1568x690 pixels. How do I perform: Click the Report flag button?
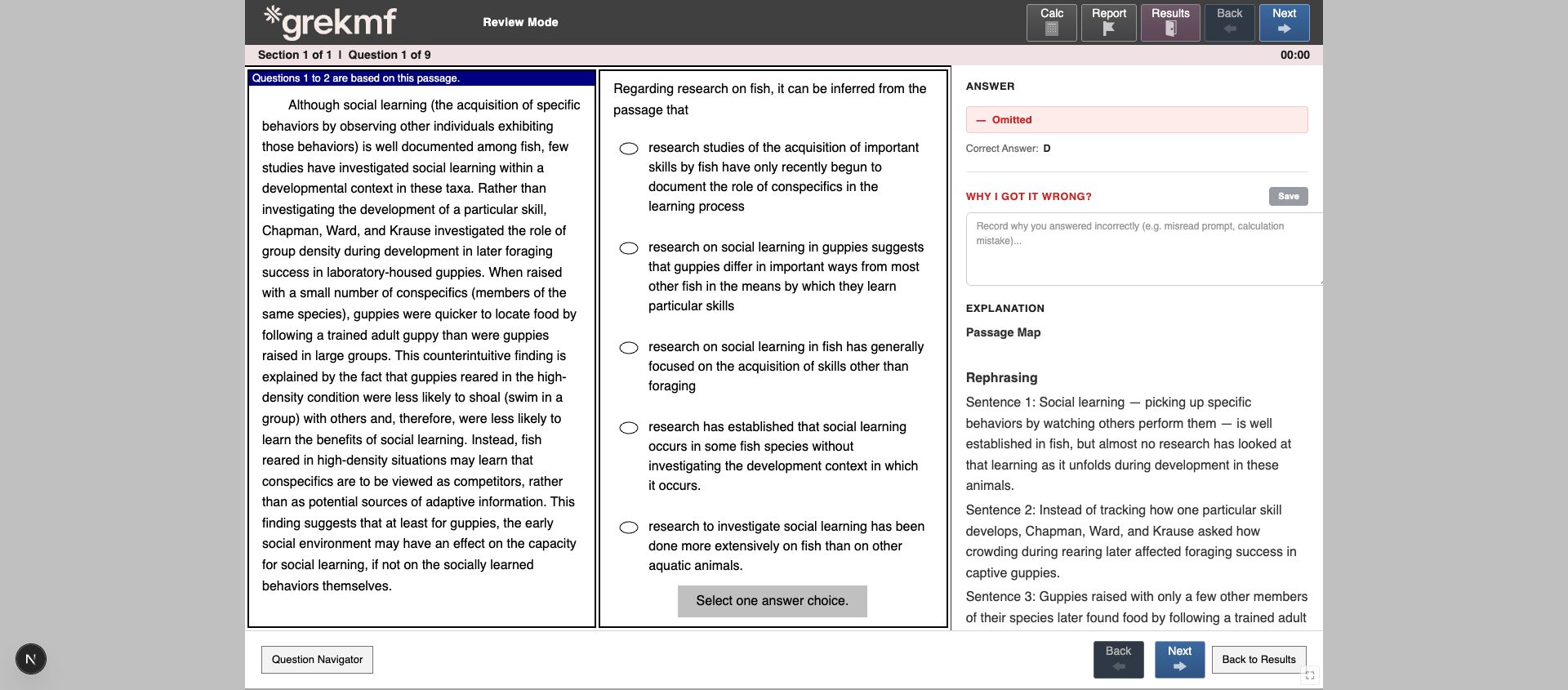coord(1108,22)
